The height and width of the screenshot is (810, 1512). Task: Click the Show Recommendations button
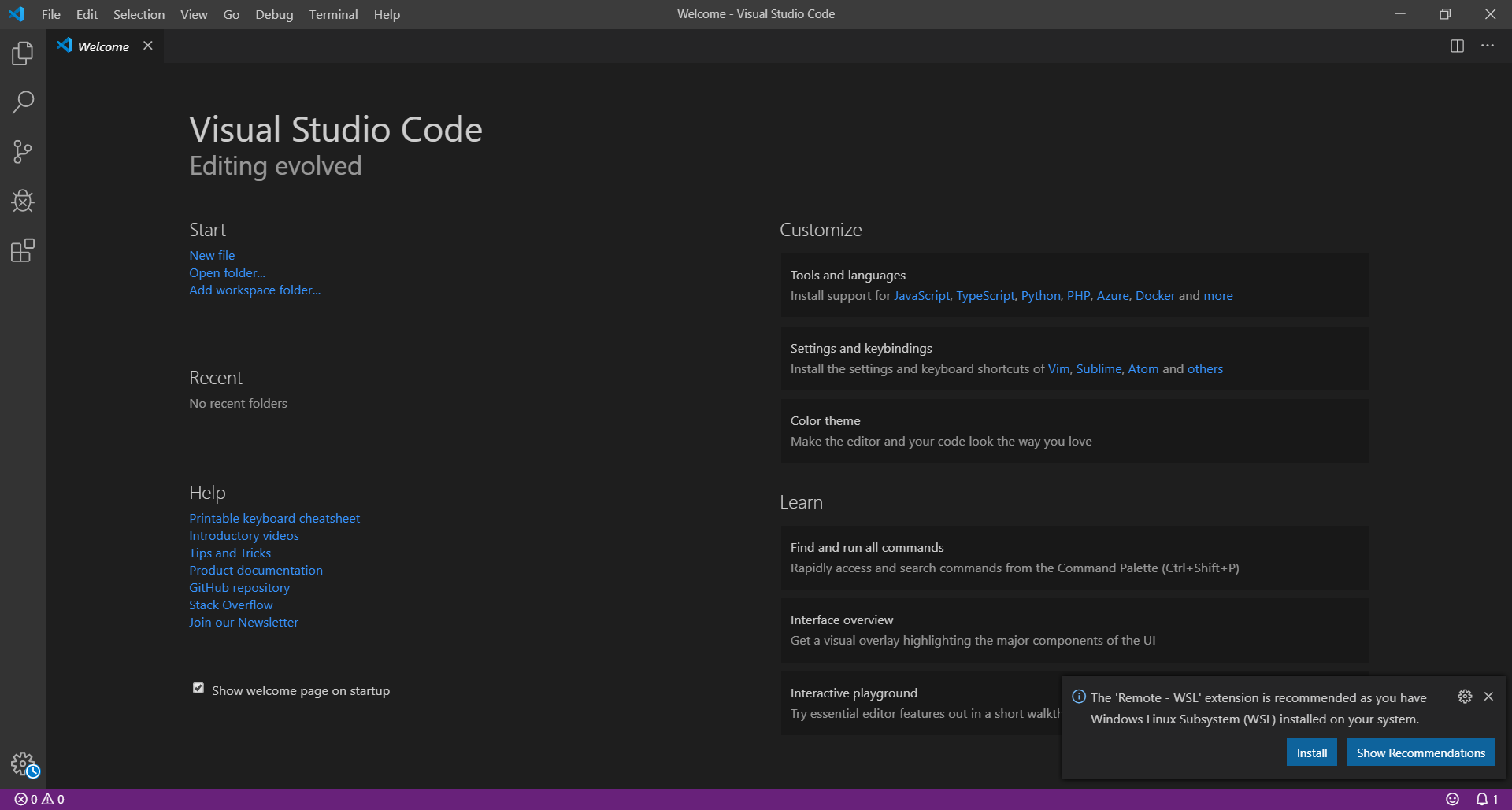[x=1420, y=753]
